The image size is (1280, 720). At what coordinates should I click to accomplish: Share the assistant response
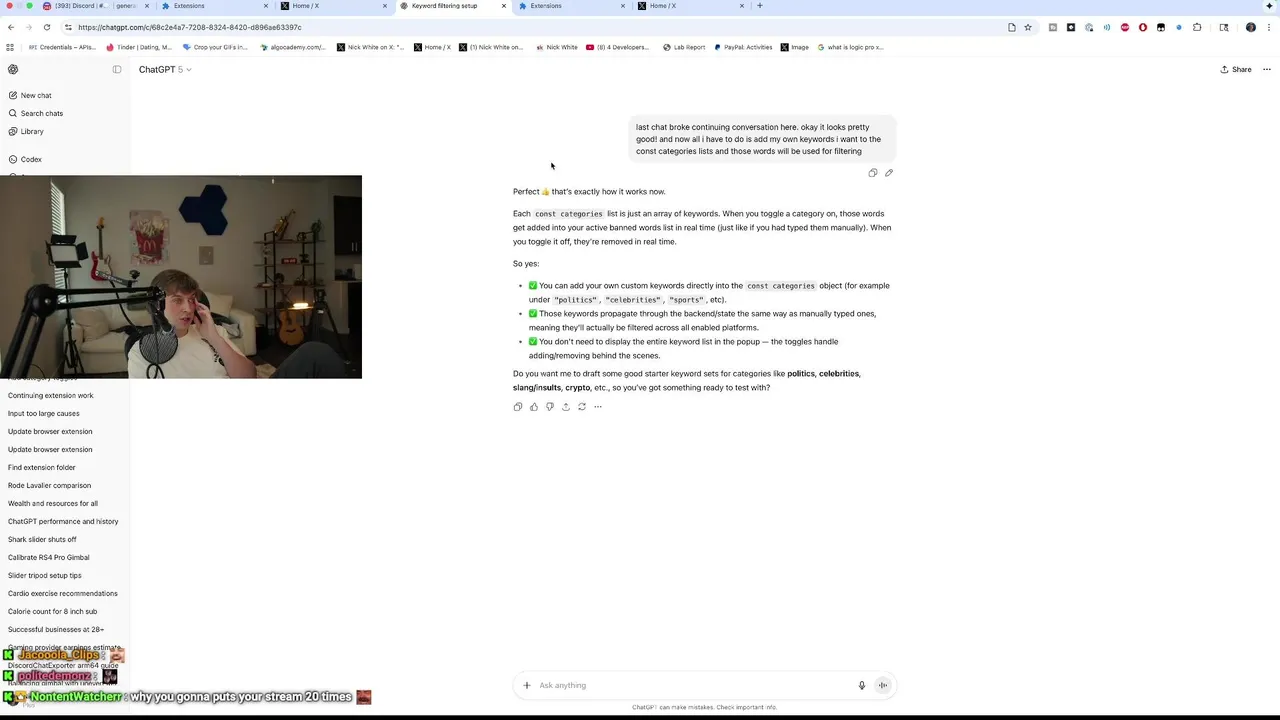click(566, 407)
